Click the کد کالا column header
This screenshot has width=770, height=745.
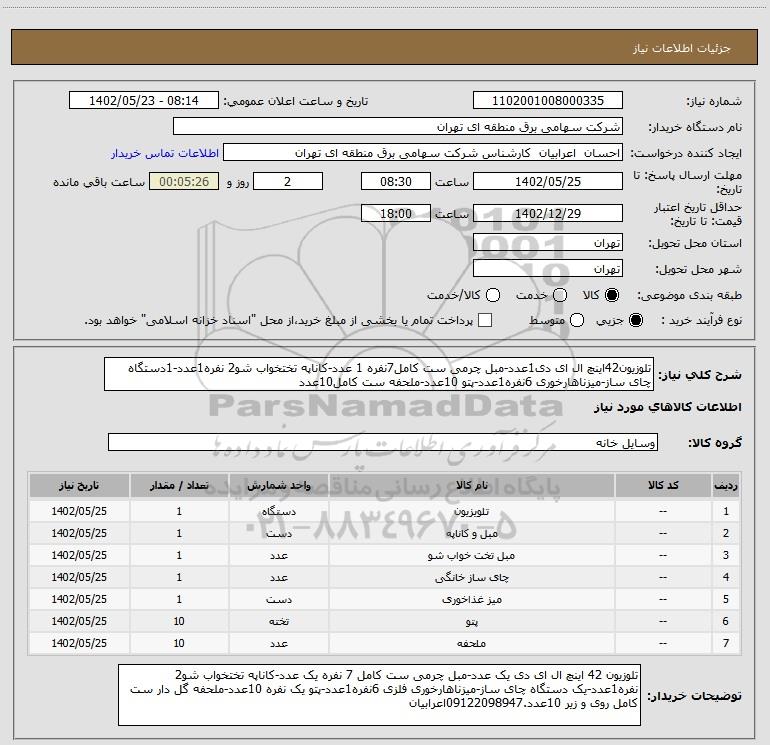[663, 485]
